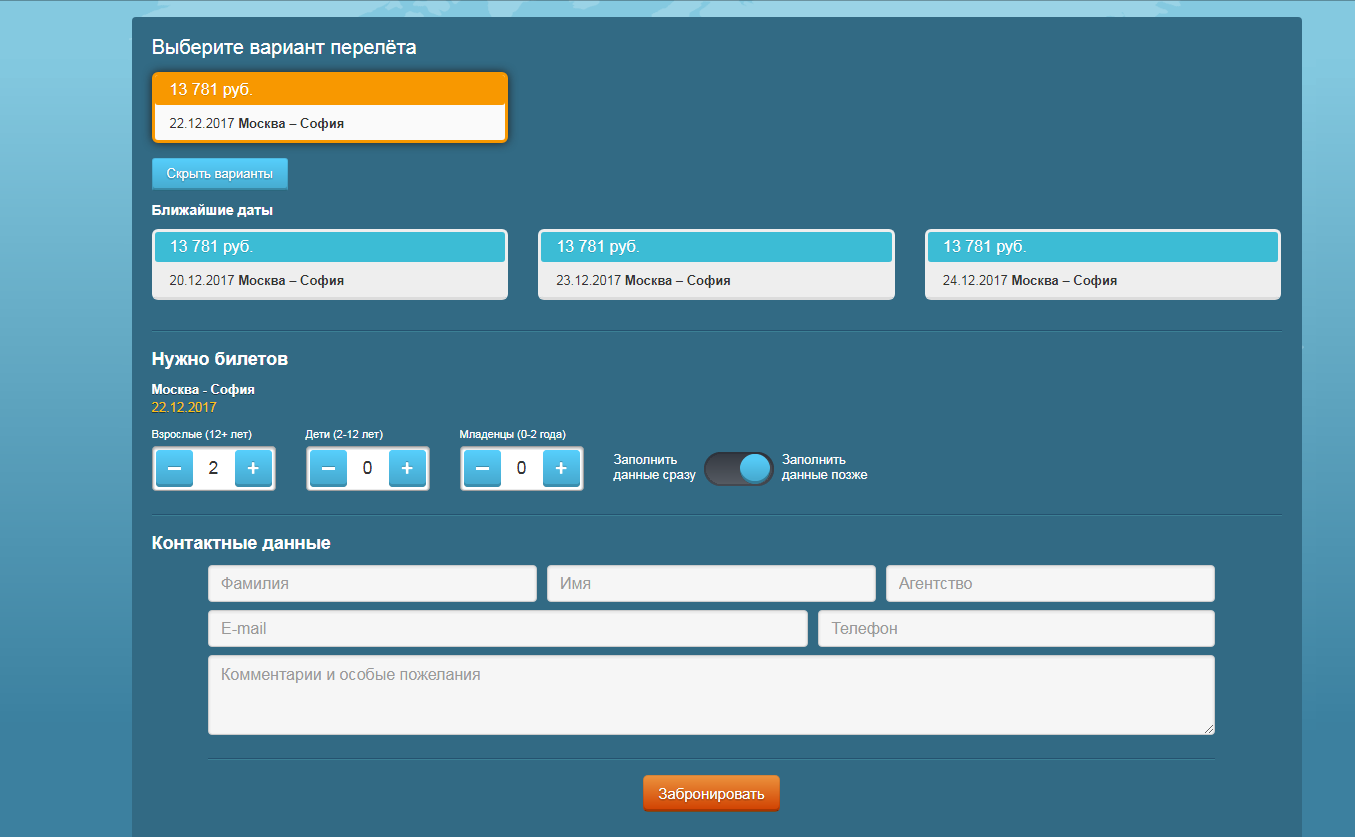Click into the Имя field
The width and height of the screenshot is (1355, 837).
(710, 583)
